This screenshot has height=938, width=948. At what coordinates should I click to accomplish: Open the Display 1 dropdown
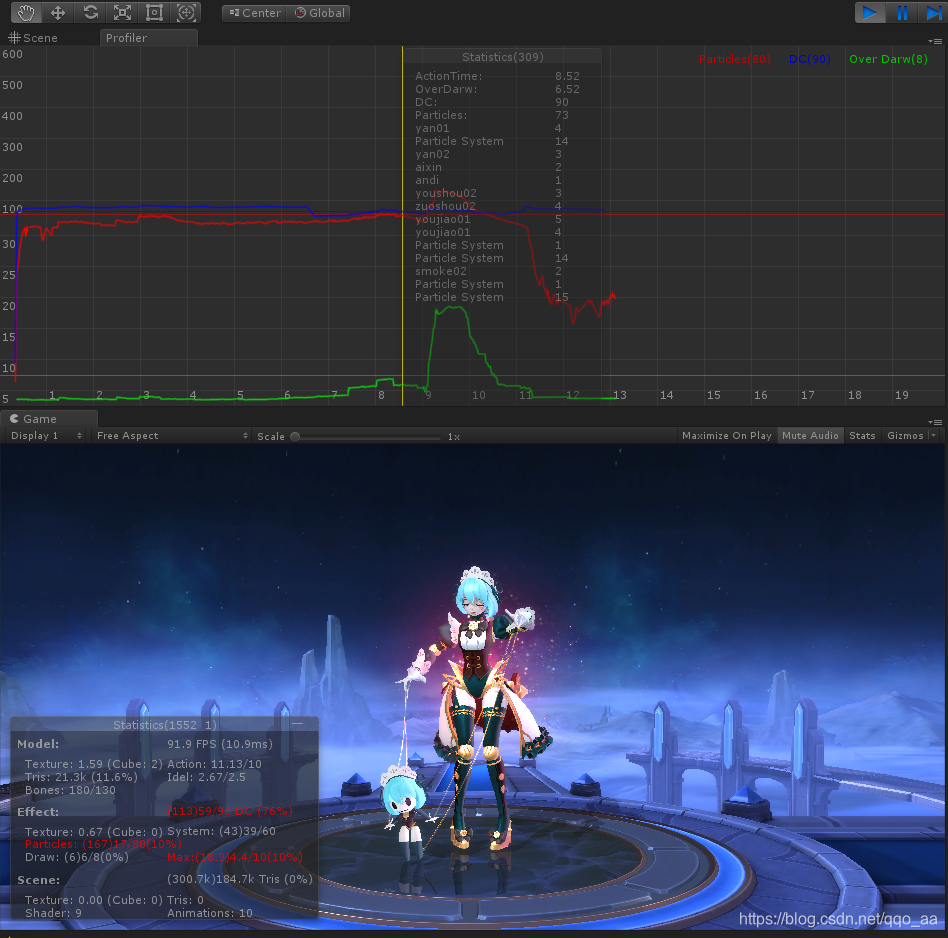[x=45, y=435]
